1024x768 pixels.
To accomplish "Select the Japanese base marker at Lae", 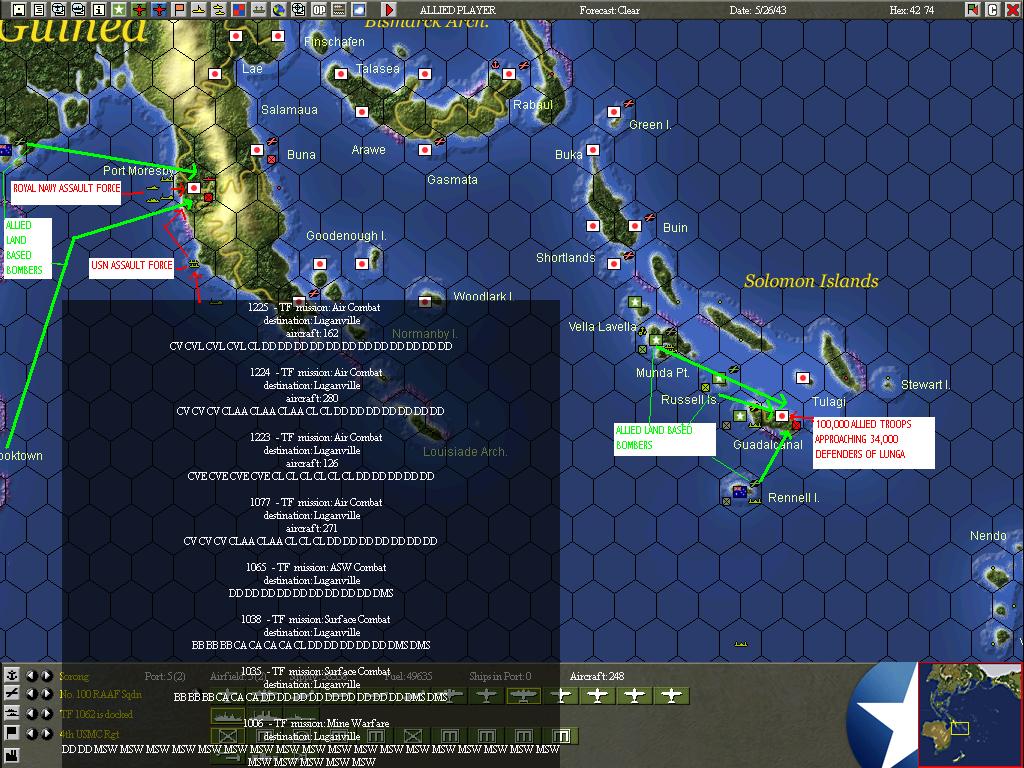I will tap(215, 74).
